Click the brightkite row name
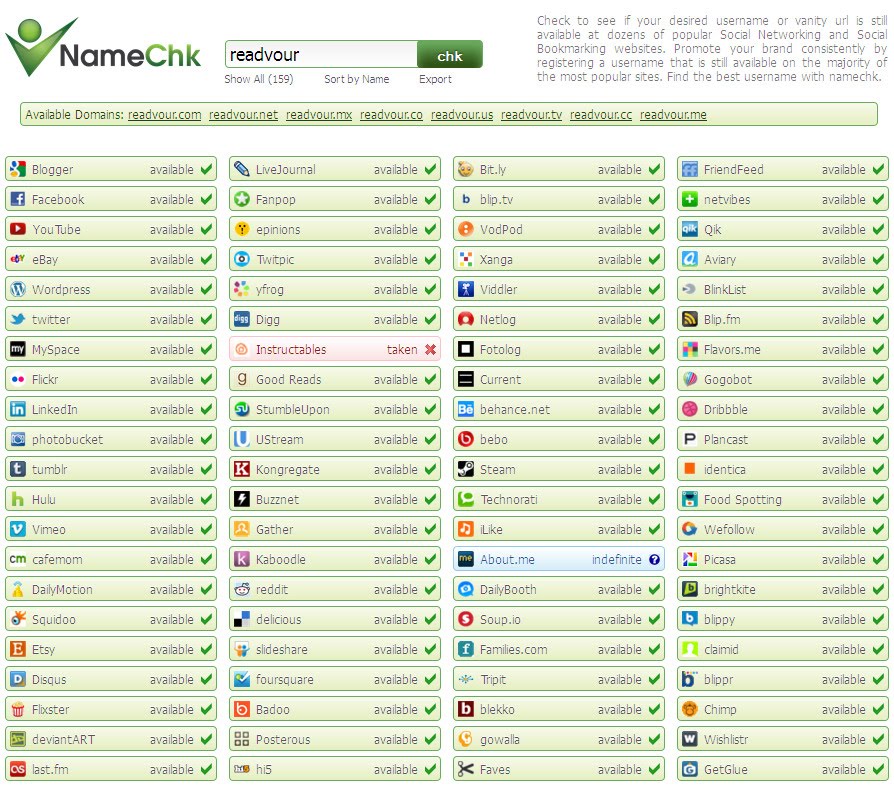894x786 pixels. (729, 589)
